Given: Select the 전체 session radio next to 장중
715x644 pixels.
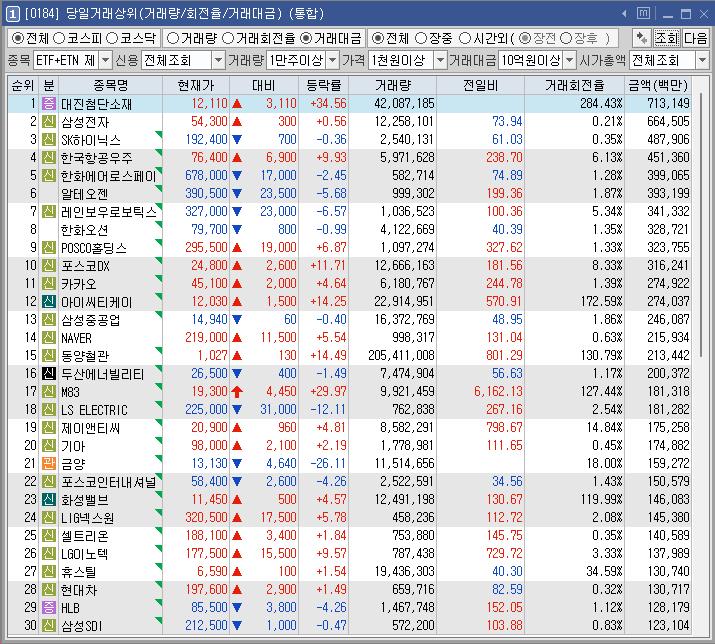Looking at the screenshot, I should coord(378,38).
